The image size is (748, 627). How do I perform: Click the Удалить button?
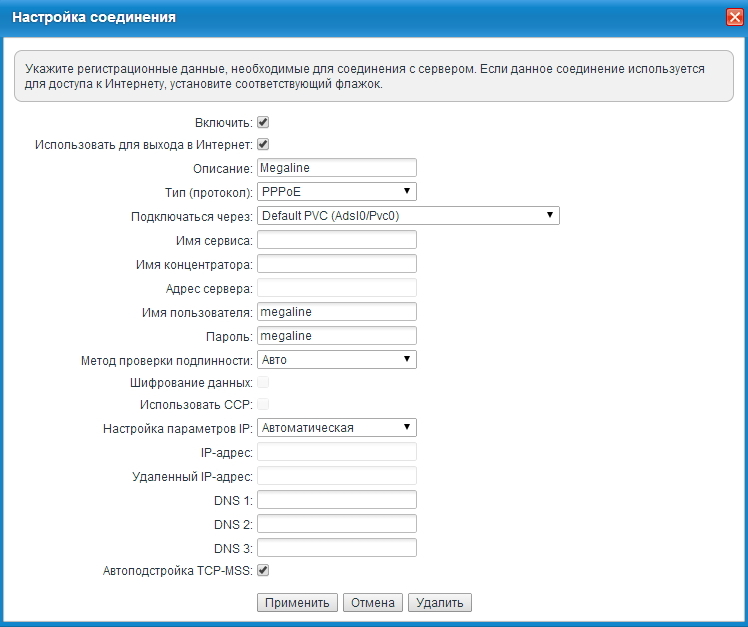(439, 603)
